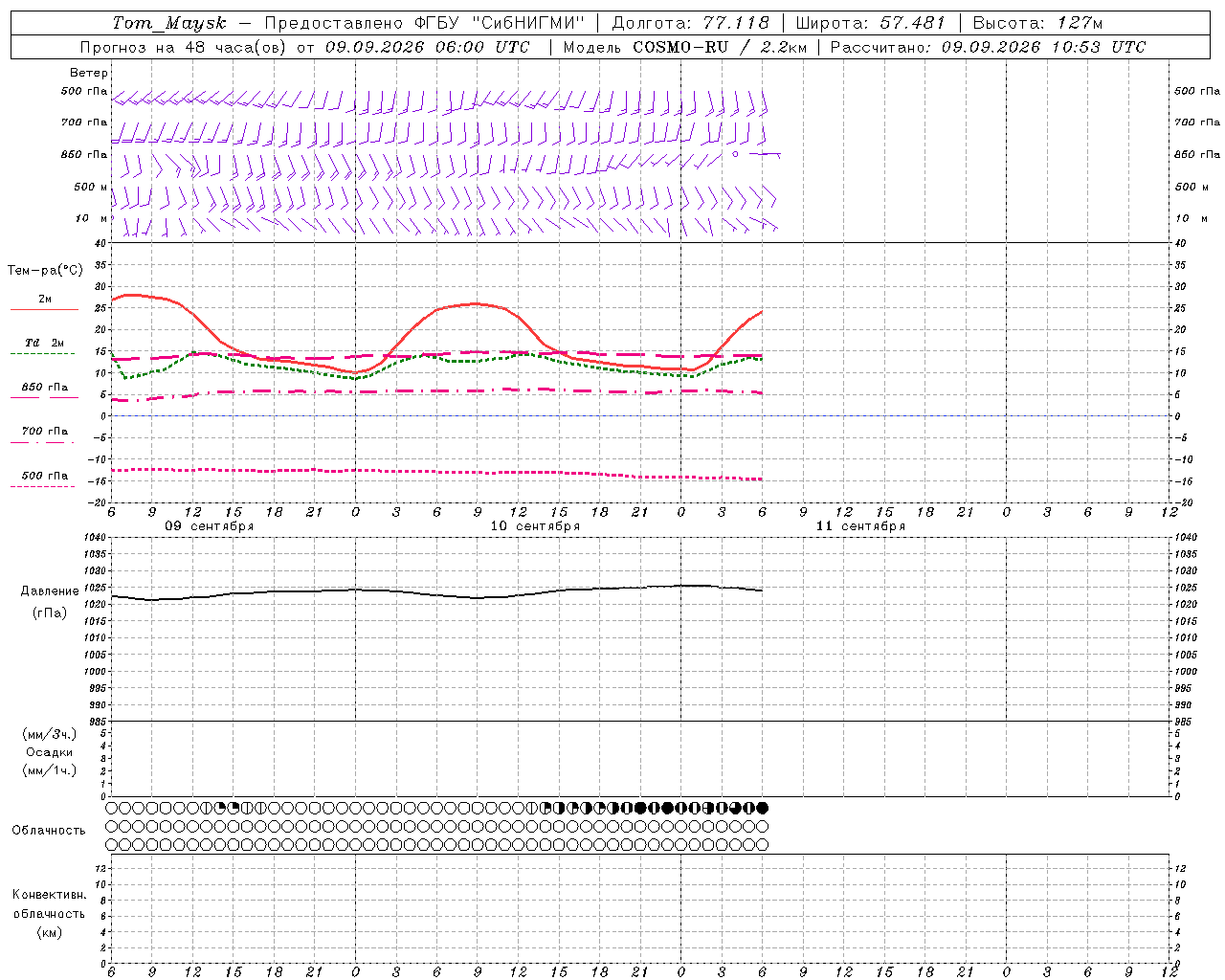
Task: Click the Осадки precipitation label
Action: coord(50,752)
